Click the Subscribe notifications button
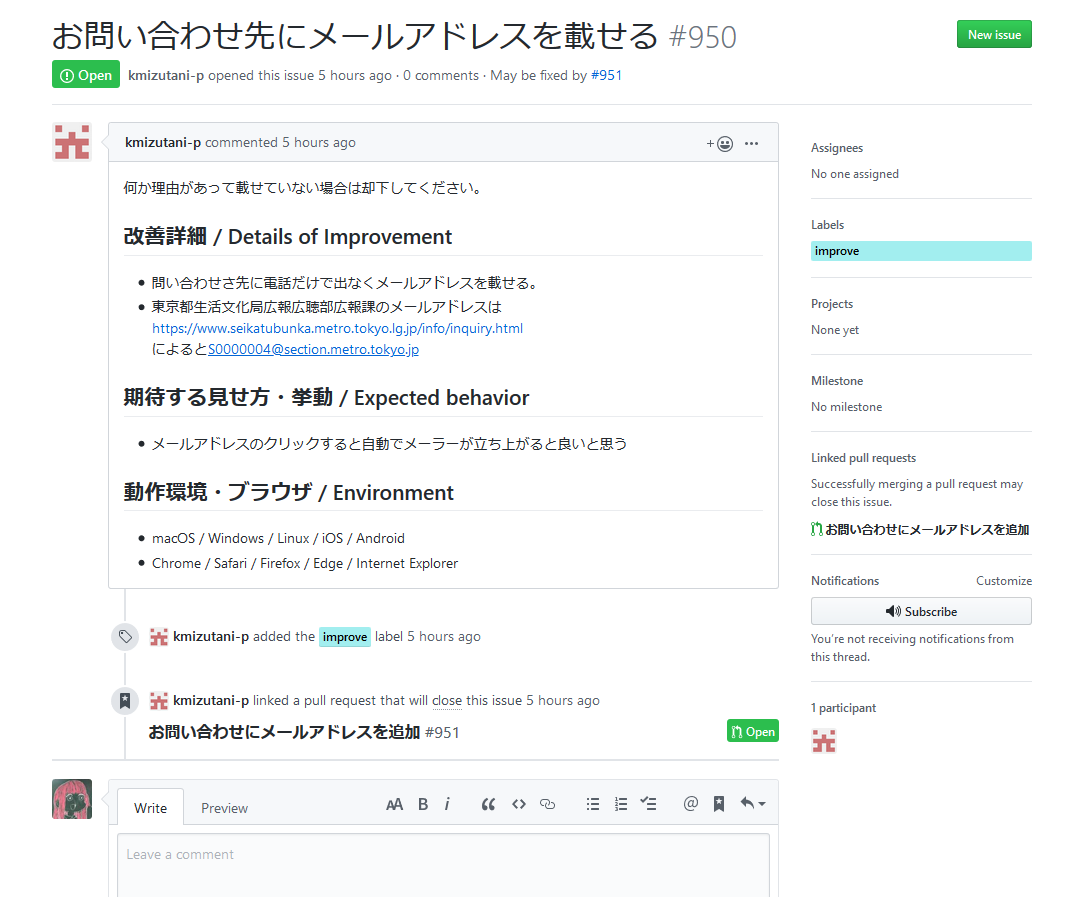Image resolution: width=1070 pixels, height=897 pixels. (x=921, y=612)
